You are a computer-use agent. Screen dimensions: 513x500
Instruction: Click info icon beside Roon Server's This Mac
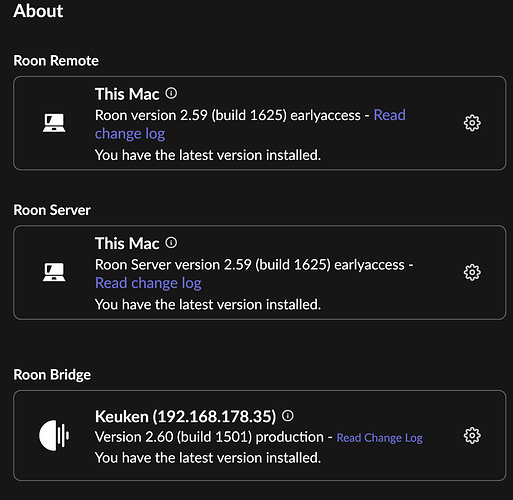tap(171, 243)
